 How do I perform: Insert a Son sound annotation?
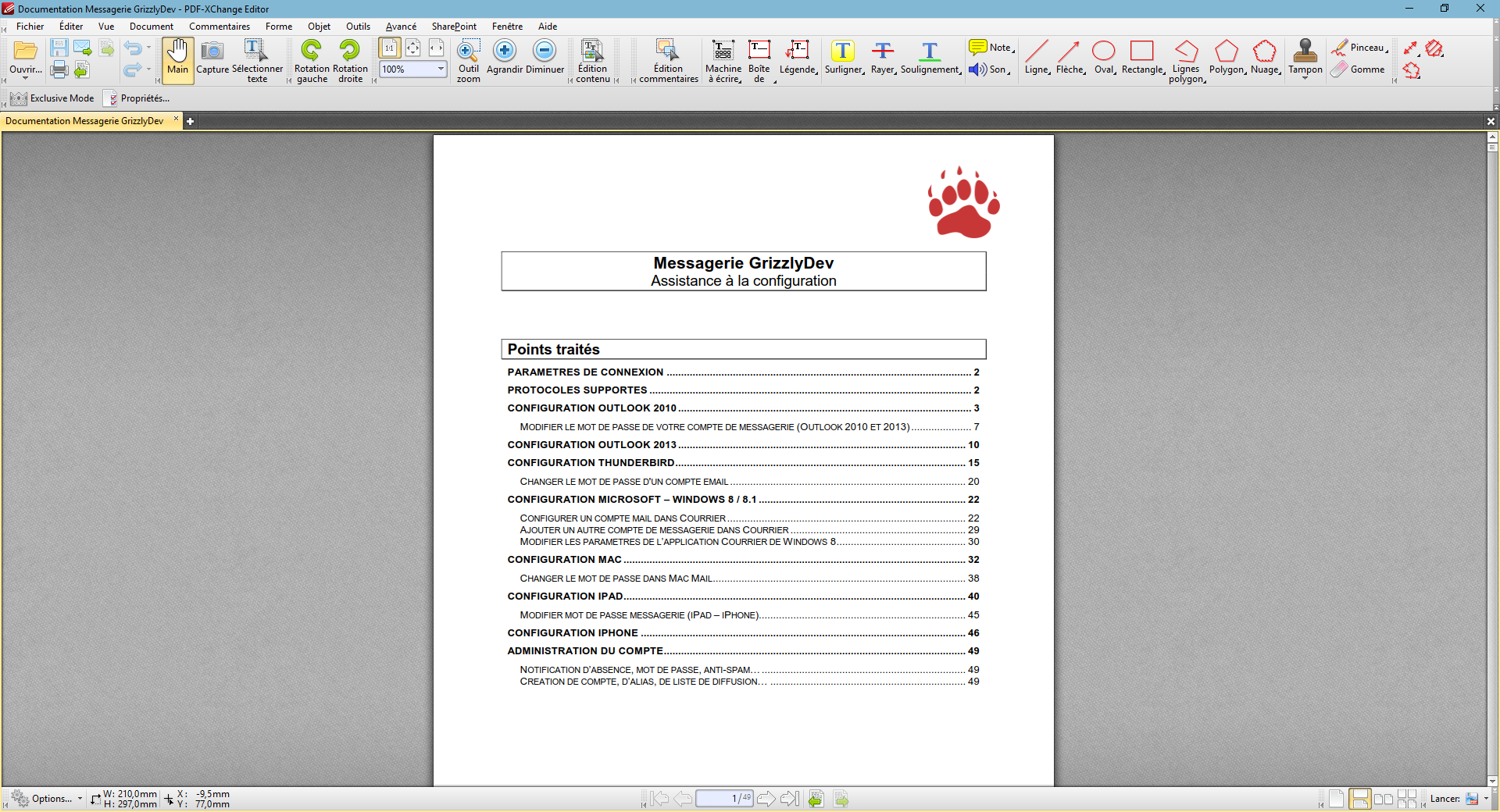point(989,69)
